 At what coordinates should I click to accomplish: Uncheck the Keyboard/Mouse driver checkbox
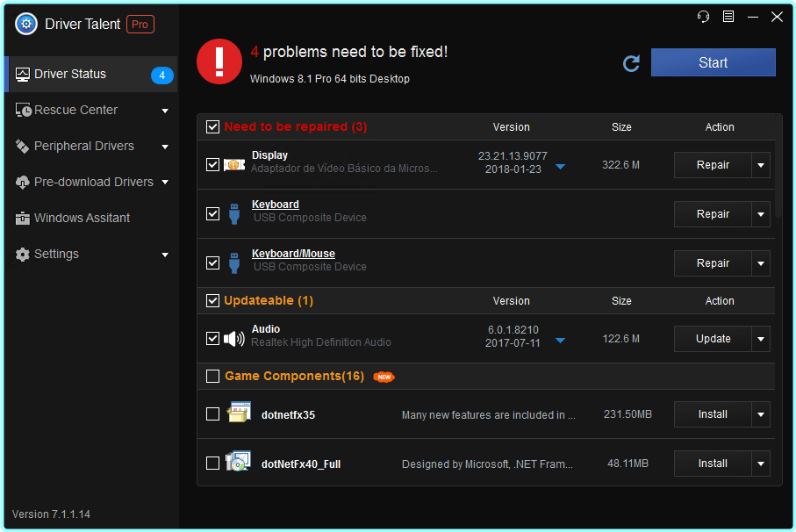pos(213,263)
